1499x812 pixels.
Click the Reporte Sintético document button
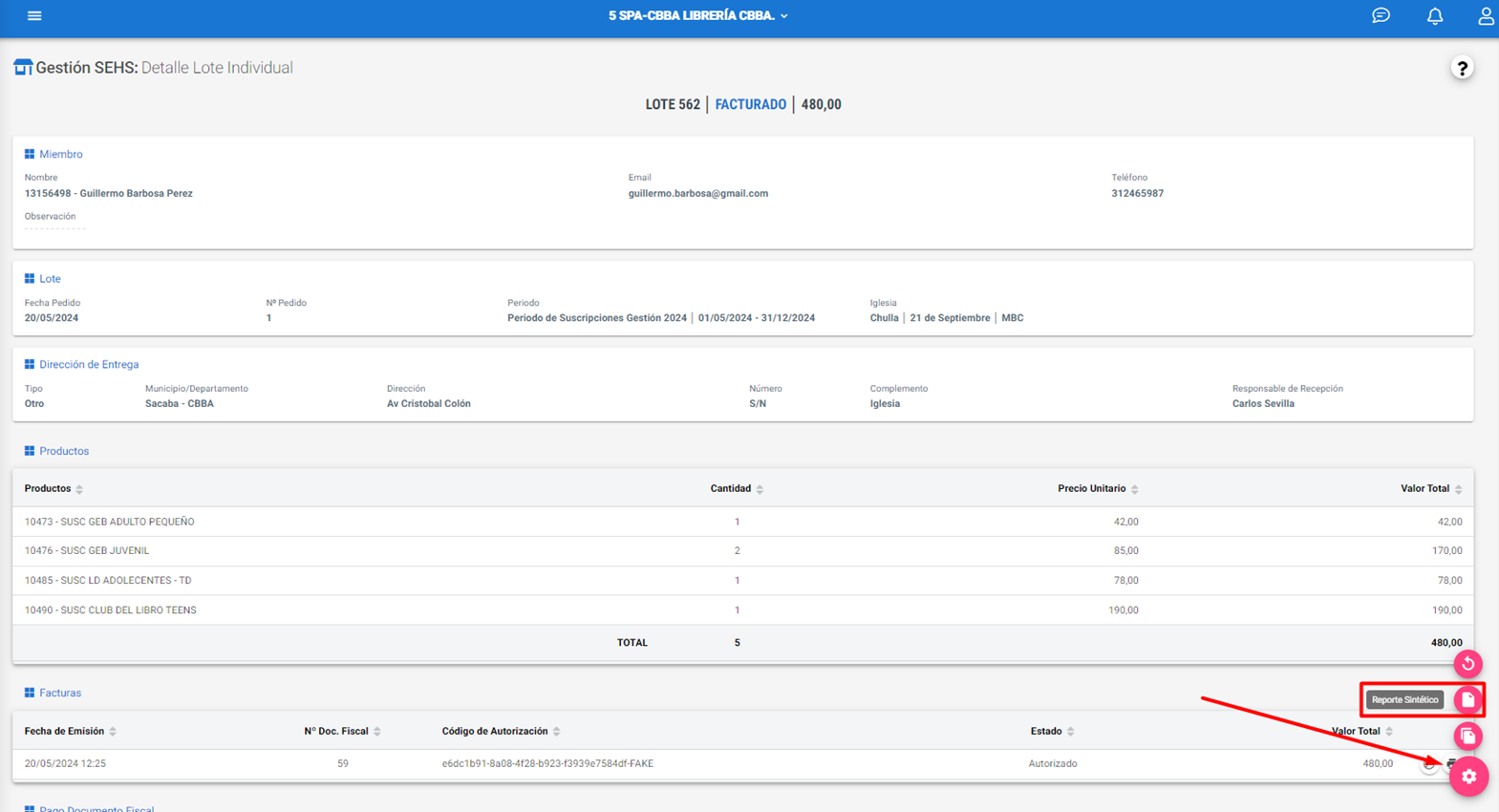(x=1468, y=700)
